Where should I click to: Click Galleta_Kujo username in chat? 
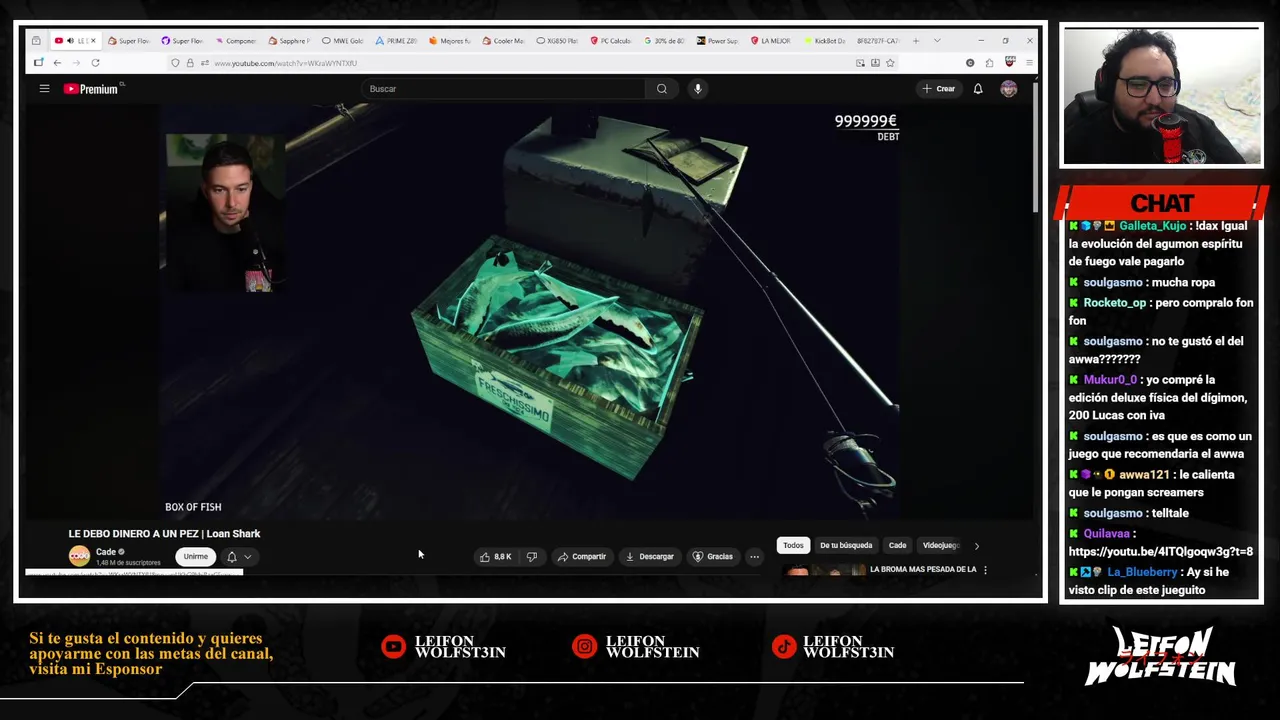pos(1153,226)
